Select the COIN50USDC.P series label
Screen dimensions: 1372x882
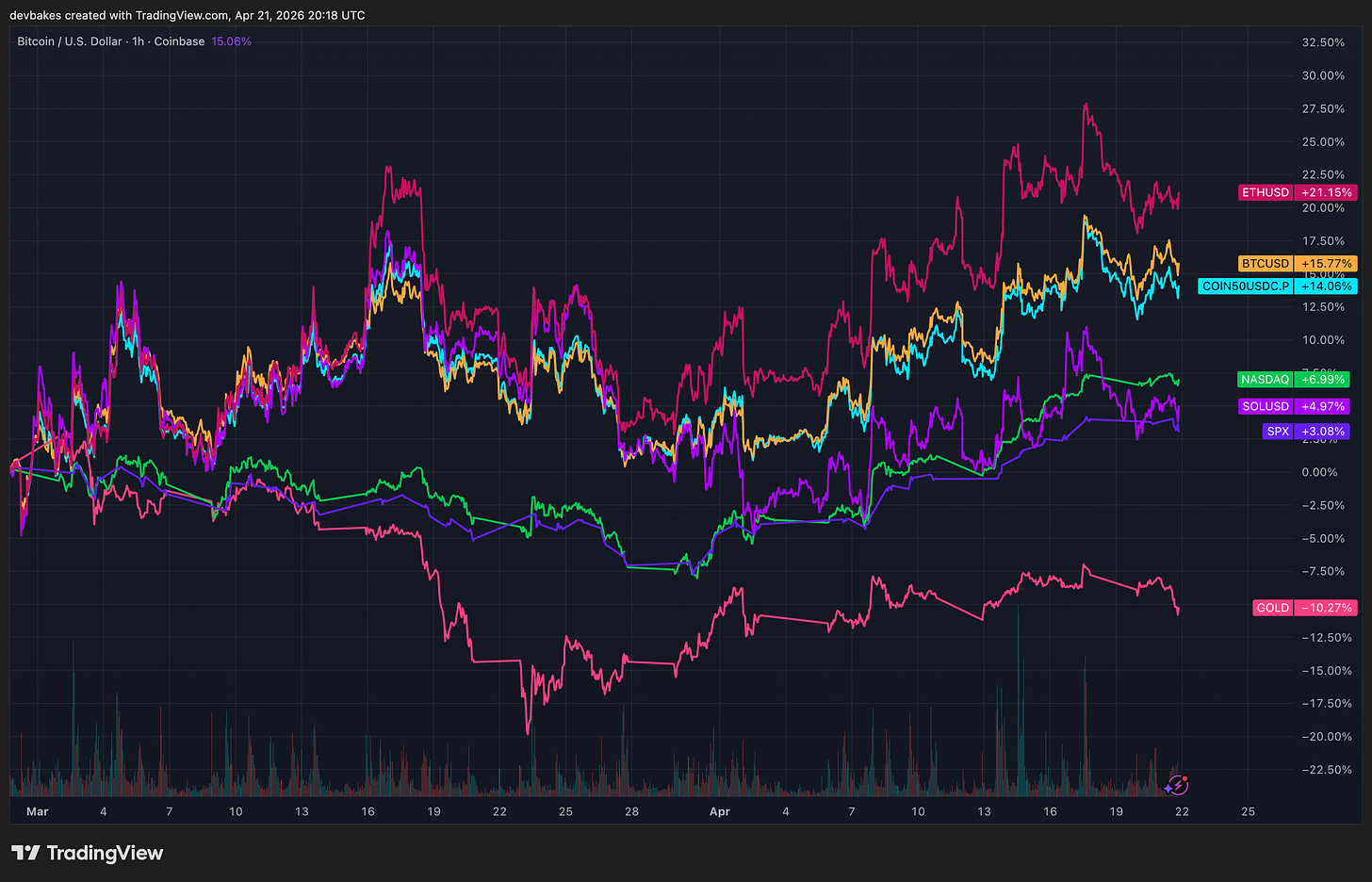pos(1245,286)
